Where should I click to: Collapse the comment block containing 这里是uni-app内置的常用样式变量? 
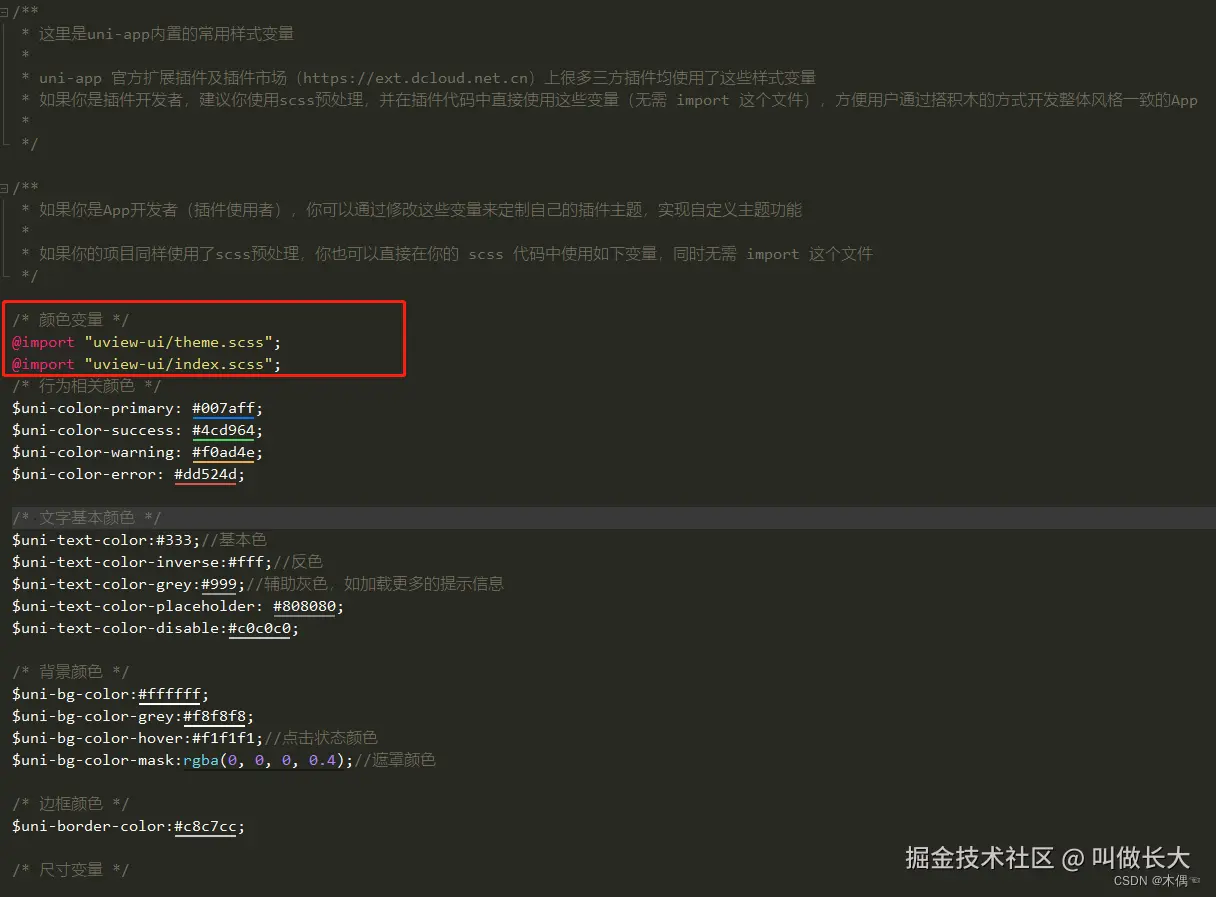click(x=5, y=11)
